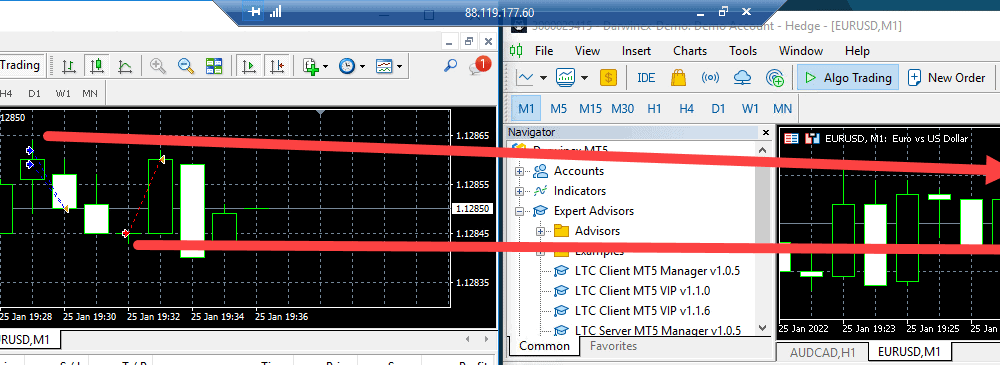Zoom out on the MT4 chart

[186, 65]
